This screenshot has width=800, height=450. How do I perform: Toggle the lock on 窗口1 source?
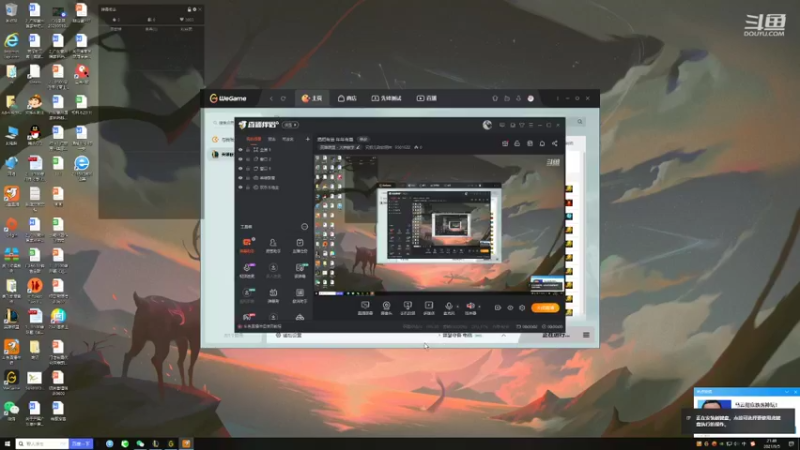(248, 168)
